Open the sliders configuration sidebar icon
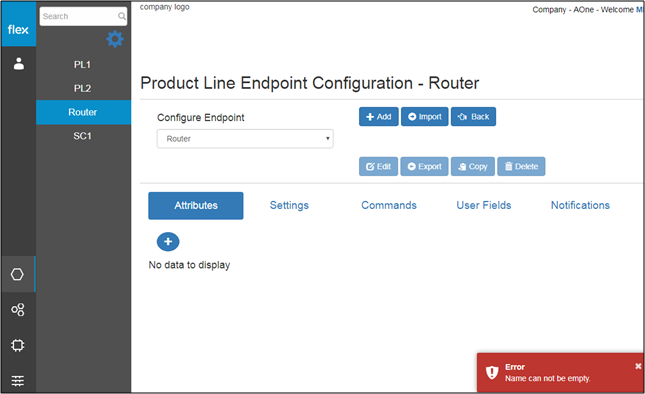Image resolution: width=645 pixels, height=394 pixels. [x=18, y=381]
